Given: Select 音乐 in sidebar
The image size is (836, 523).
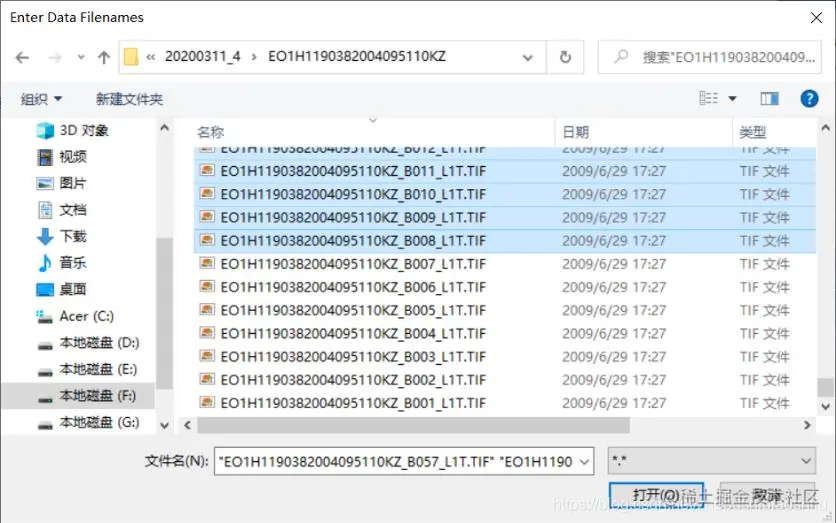Looking at the screenshot, I should click(62, 263).
